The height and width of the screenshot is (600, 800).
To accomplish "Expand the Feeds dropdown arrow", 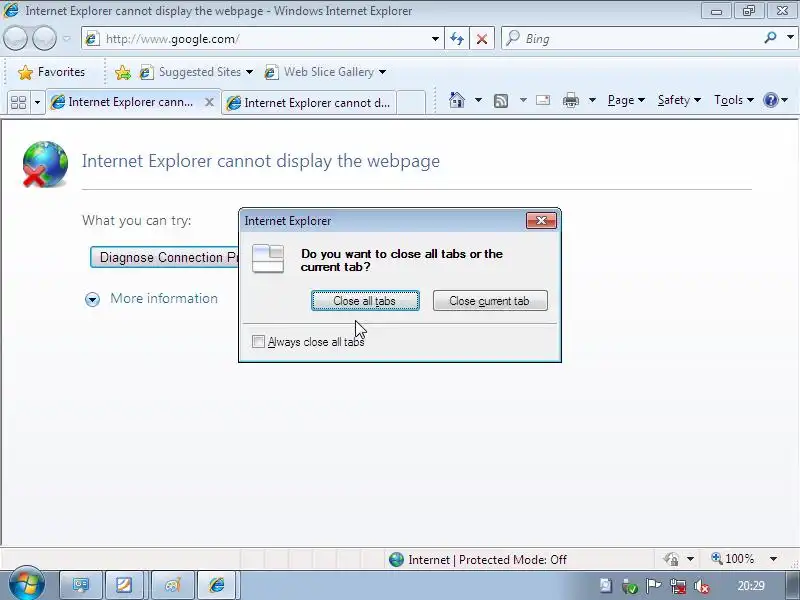I will (523, 100).
